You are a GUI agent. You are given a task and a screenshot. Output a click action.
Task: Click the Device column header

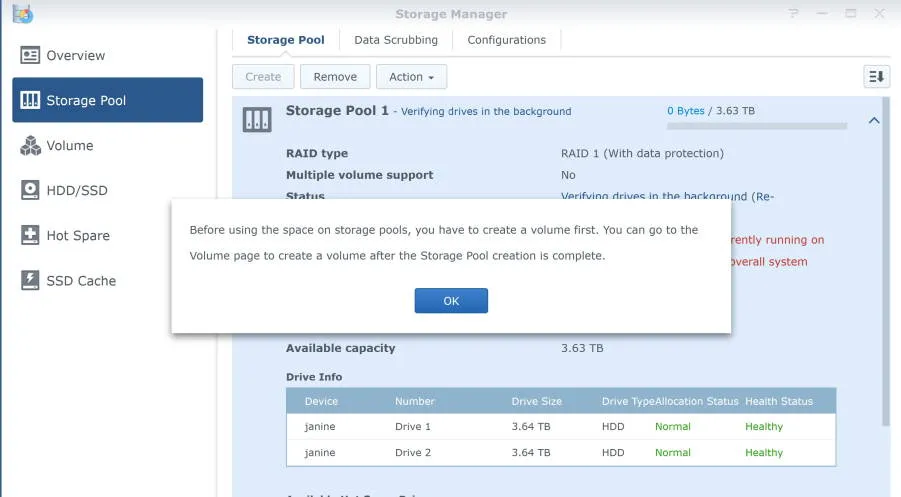321,401
